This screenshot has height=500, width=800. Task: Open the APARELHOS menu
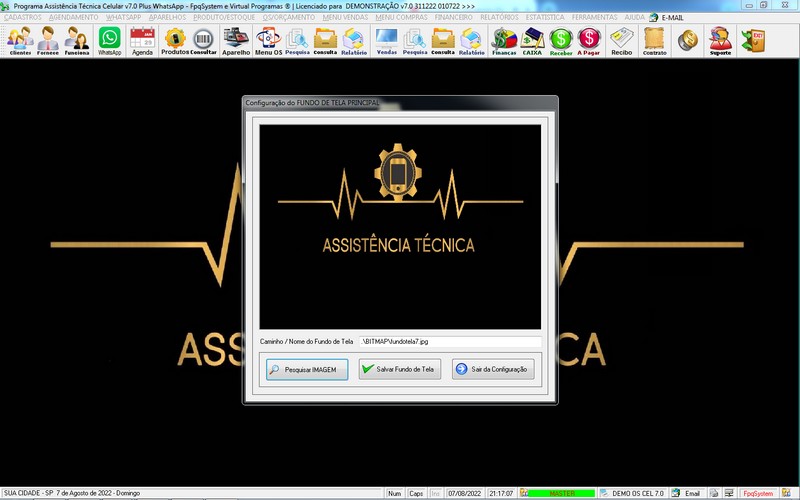point(167,17)
